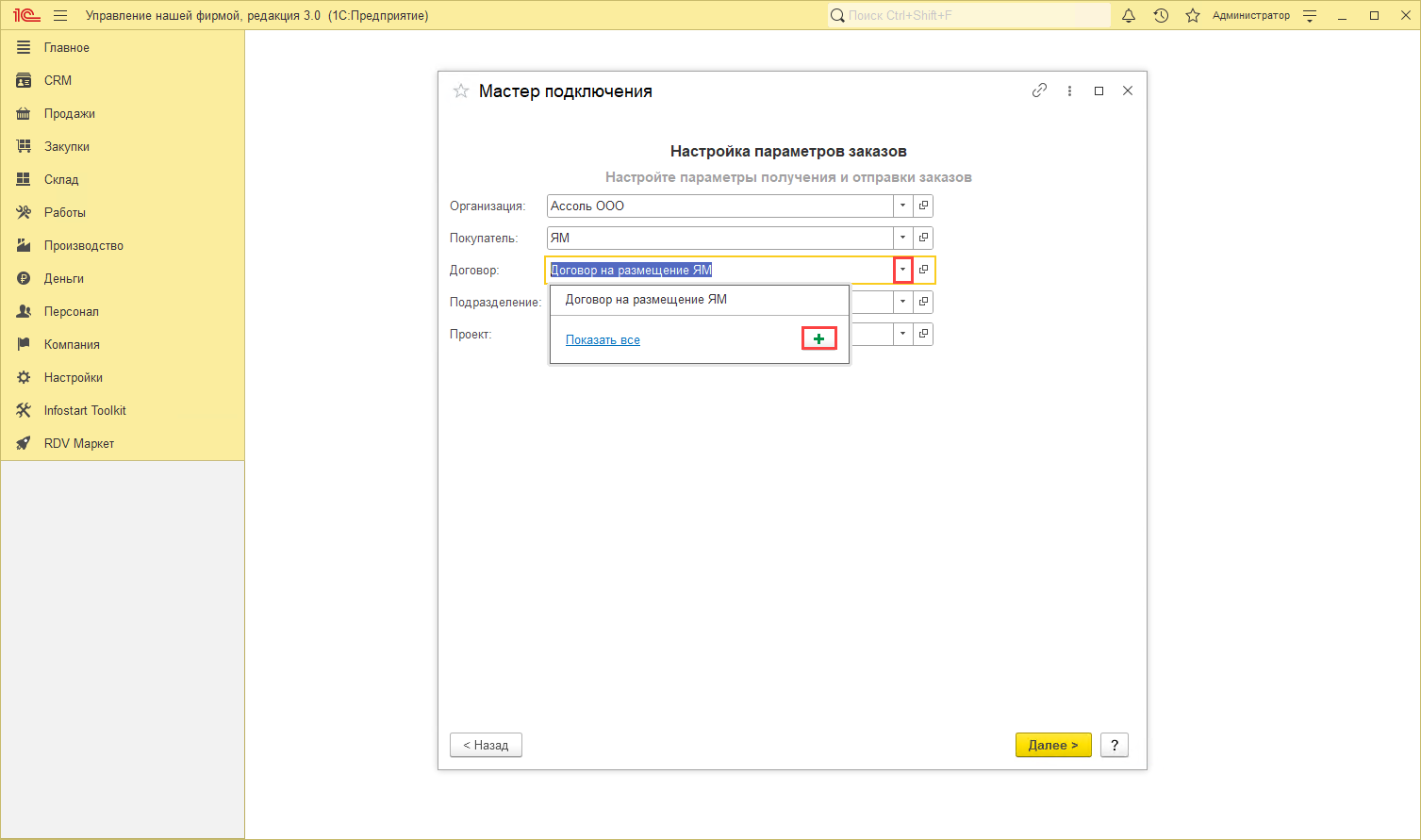Open favorites star in title bar
This screenshot has height=840, width=1421.
[1193, 16]
